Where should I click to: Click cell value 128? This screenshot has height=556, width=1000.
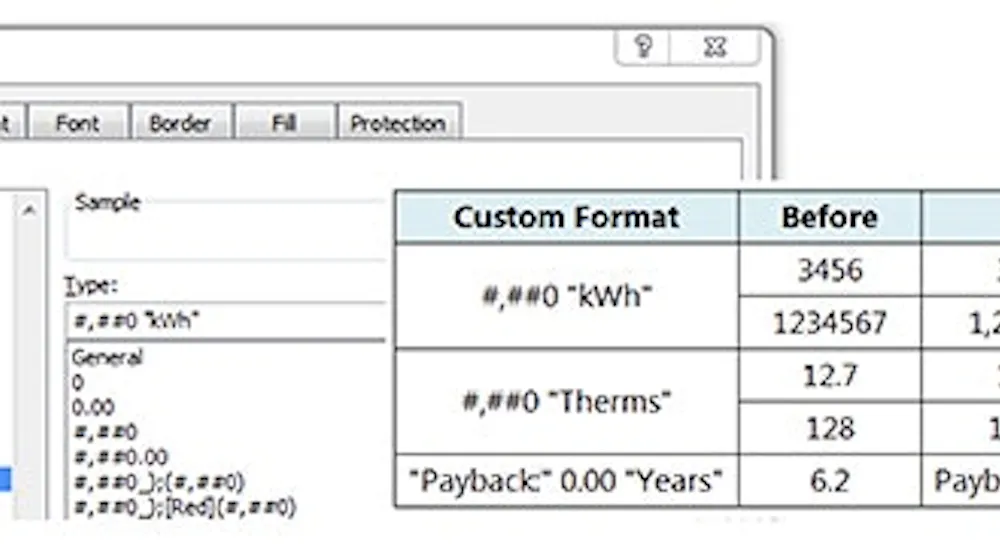pos(830,428)
